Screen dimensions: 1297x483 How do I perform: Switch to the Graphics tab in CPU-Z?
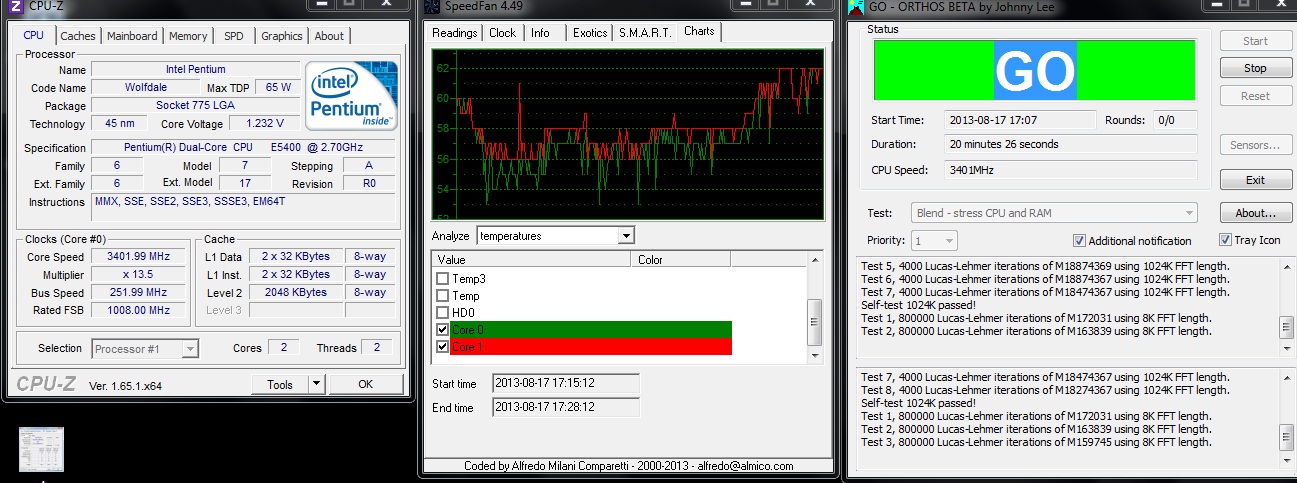[281, 36]
